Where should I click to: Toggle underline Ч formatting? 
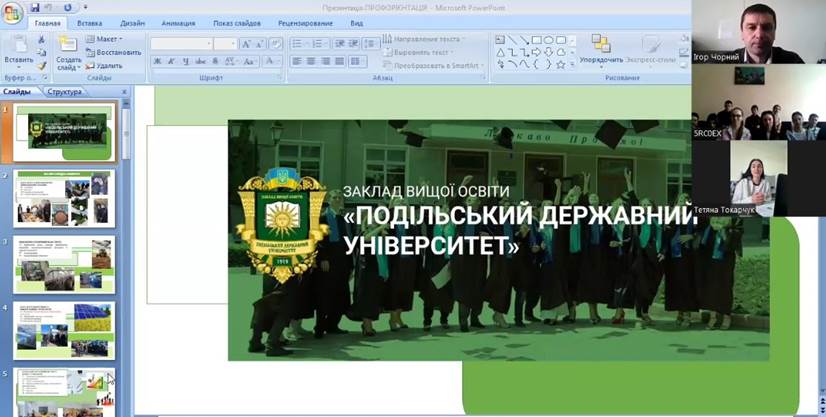point(185,62)
